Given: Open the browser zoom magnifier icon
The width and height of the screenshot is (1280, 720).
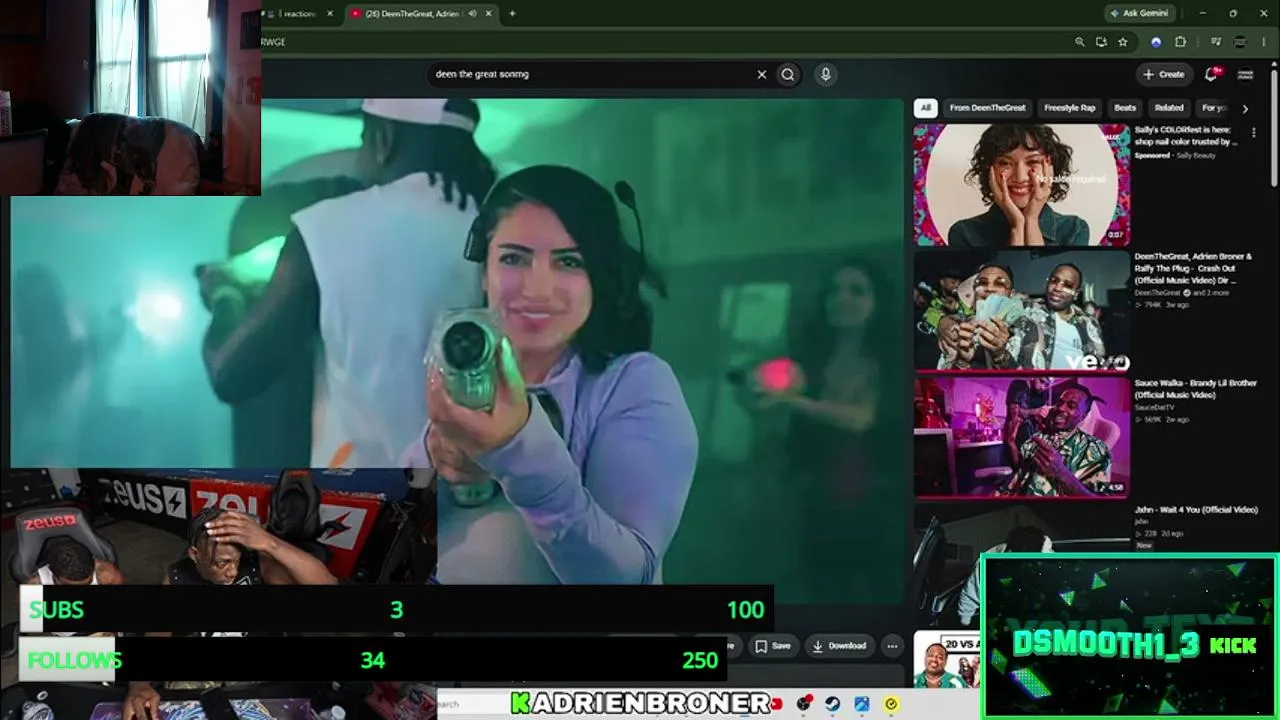Looking at the screenshot, I should pos(1079,42).
